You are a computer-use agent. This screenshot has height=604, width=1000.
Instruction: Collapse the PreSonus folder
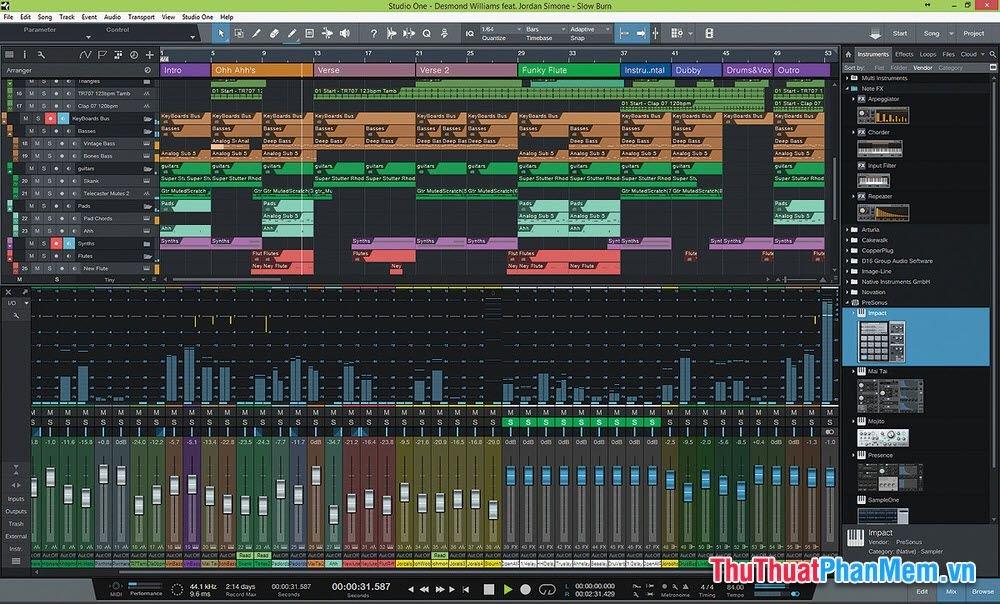[x=847, y=302]
